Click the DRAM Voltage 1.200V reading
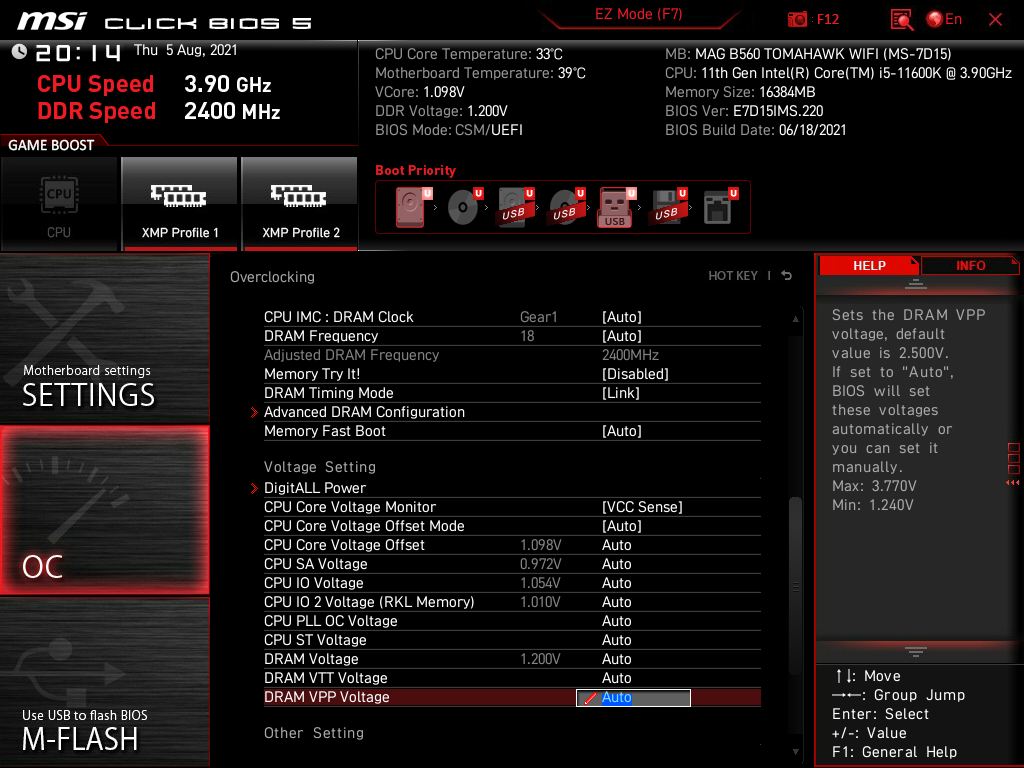Viewport: 1024px width, 768px height. coord(540,659)
